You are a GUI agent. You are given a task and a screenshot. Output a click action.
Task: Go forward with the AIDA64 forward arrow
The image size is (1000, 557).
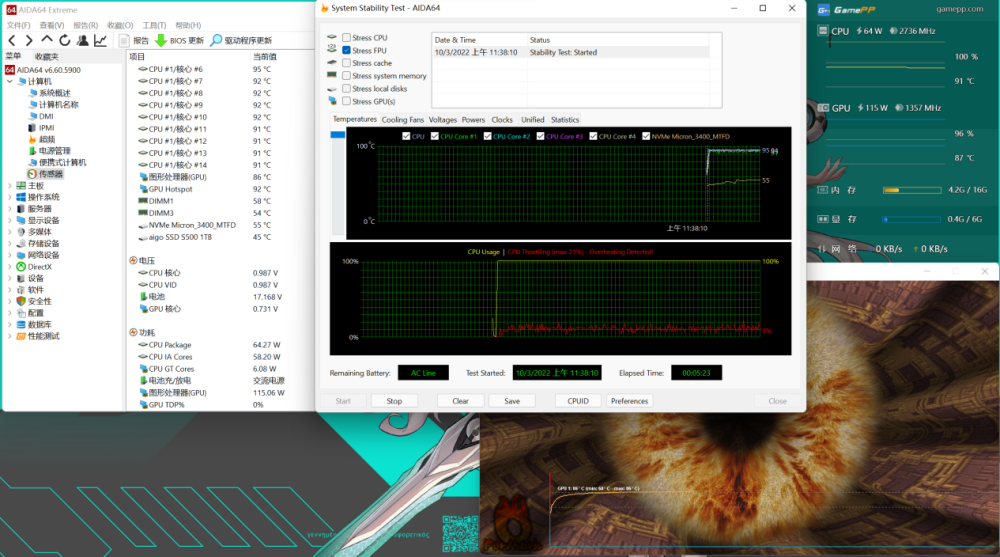tap(29, 40)
